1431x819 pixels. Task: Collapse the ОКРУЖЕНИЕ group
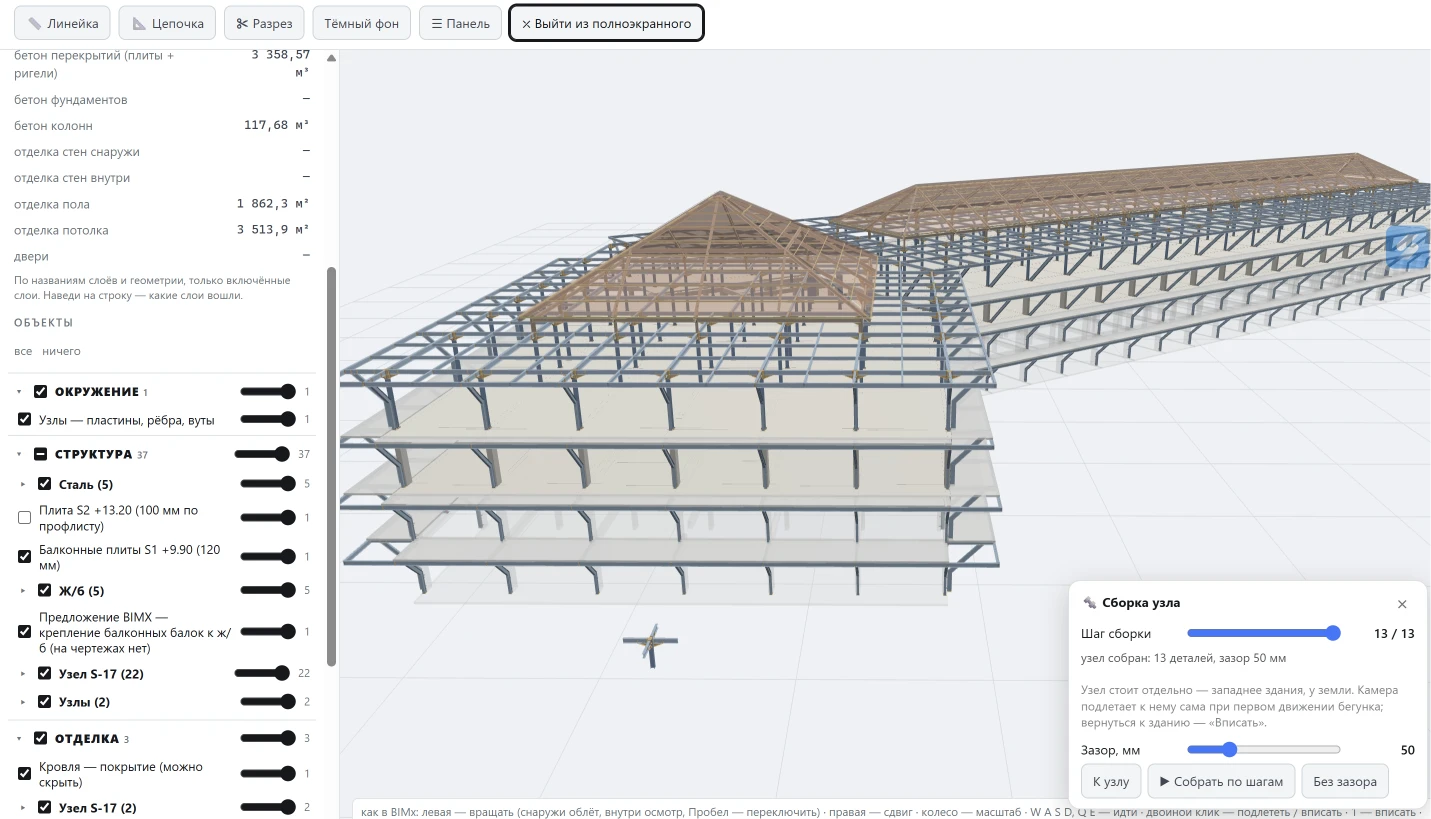click(x=19, y=392)
